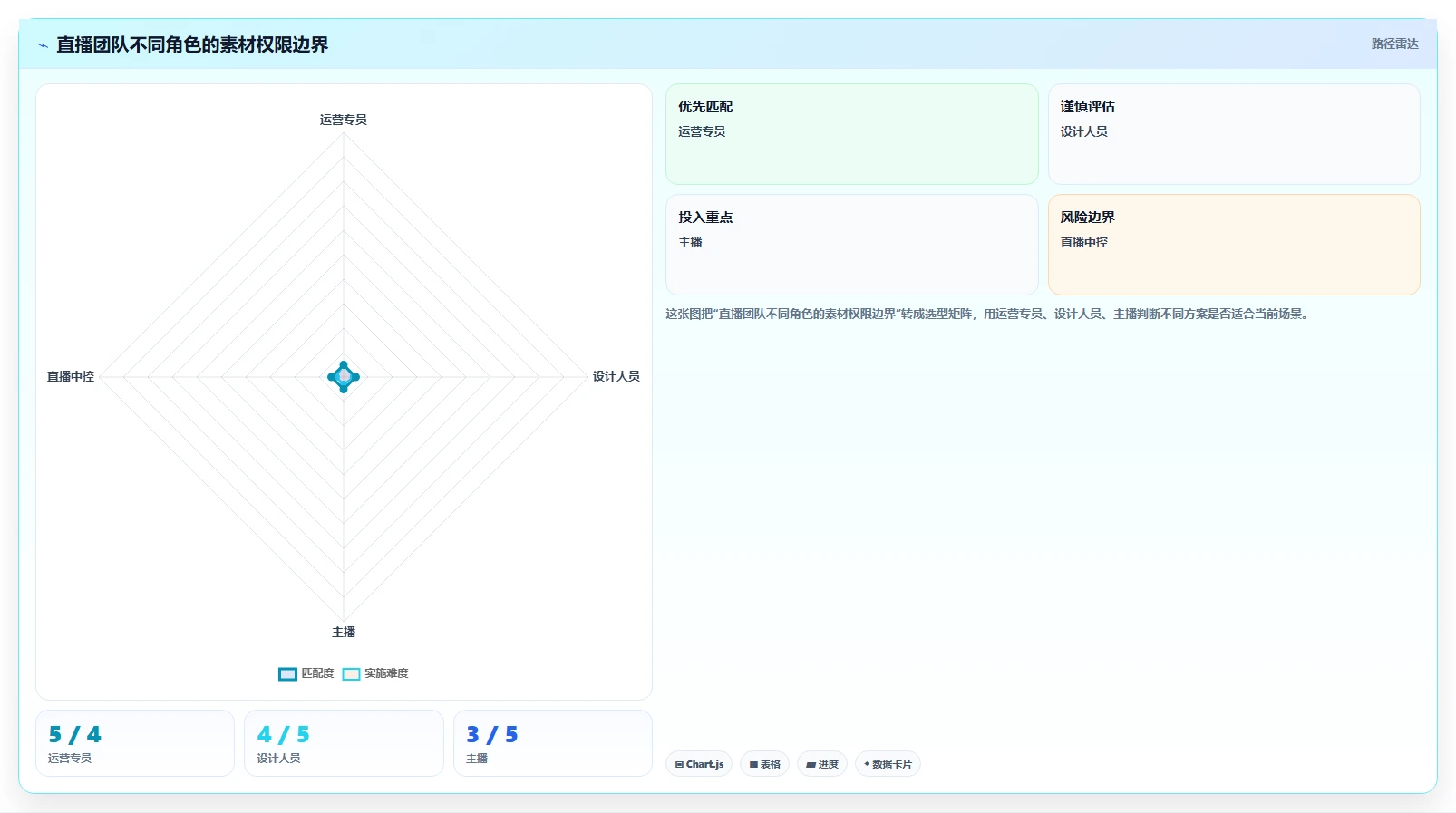Select the 数据卡片 tag chip
The height and width of the screenshot is (813, 1456).
point(888,764)
